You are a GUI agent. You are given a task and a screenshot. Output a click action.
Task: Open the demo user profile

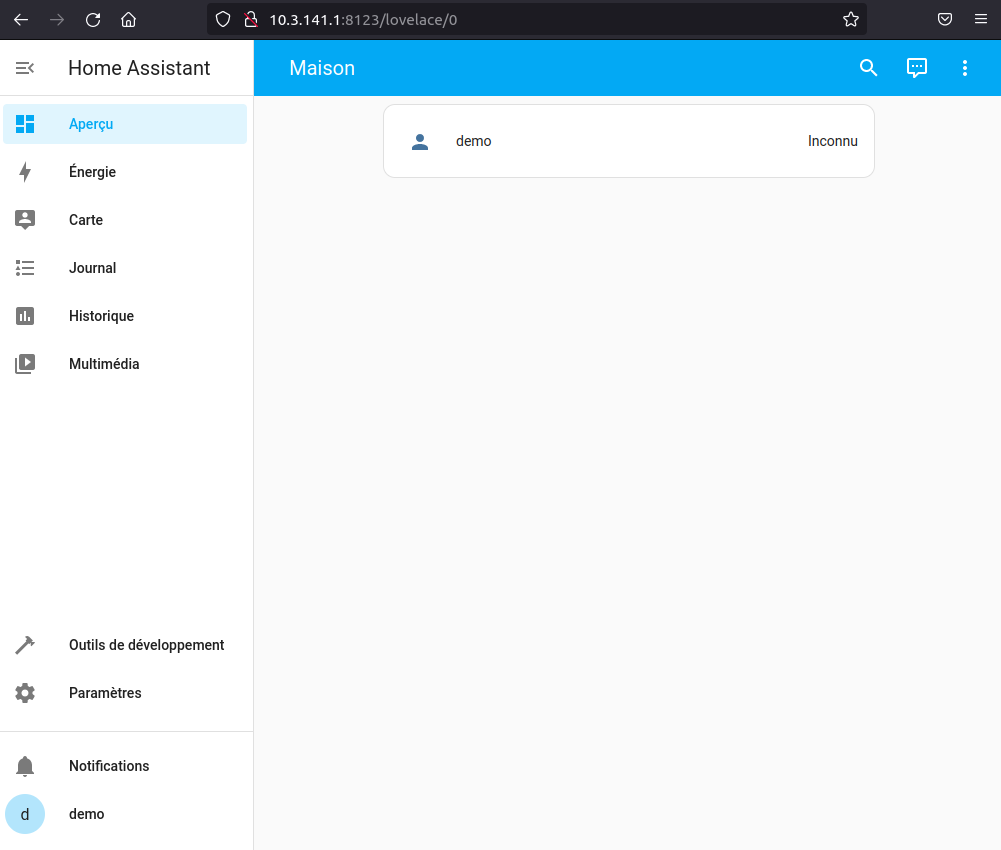[86, 813]
